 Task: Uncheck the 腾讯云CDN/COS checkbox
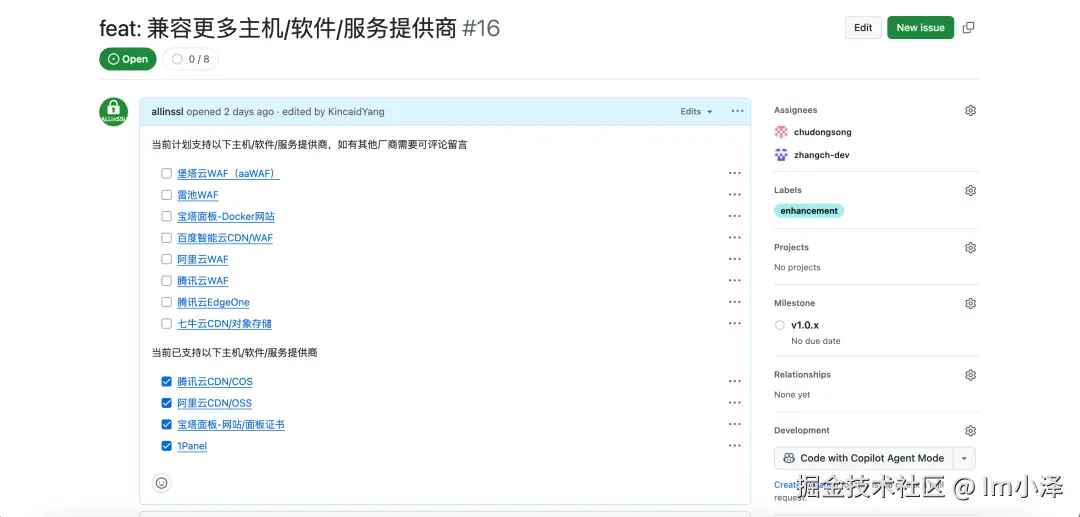coord(166,381)
